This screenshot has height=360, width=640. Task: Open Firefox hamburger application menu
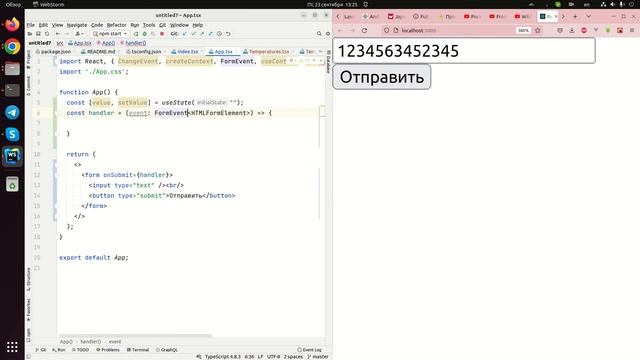[x=632, y=31]
